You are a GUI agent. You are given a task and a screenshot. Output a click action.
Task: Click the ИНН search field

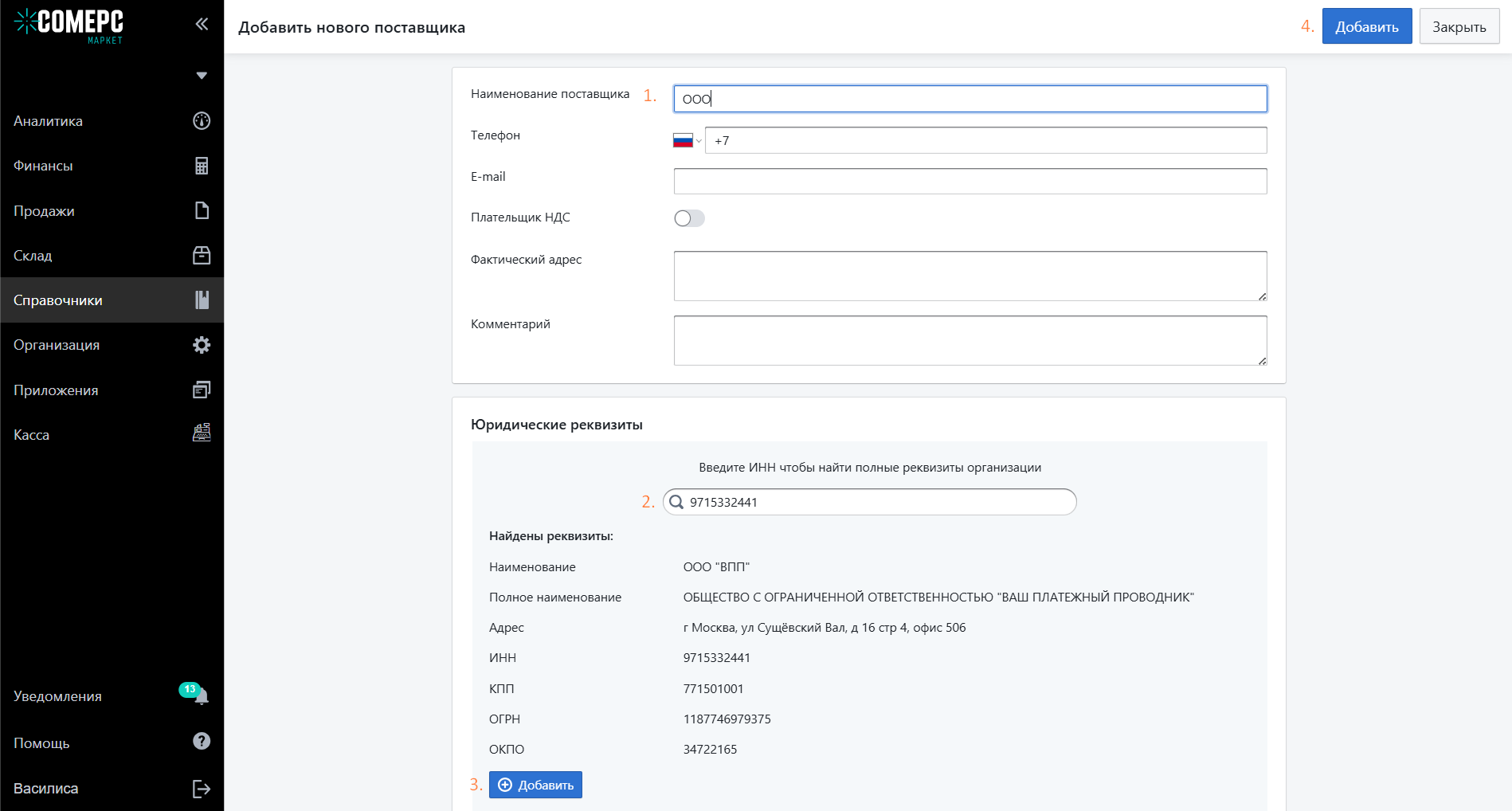[870, 502]
